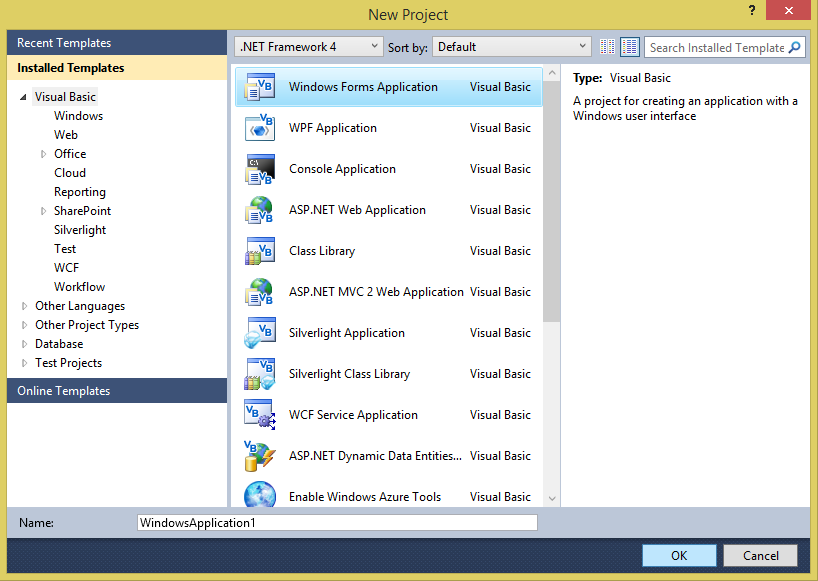
Task: Select Windows under Visual Basic
Action: click(78, 116)
